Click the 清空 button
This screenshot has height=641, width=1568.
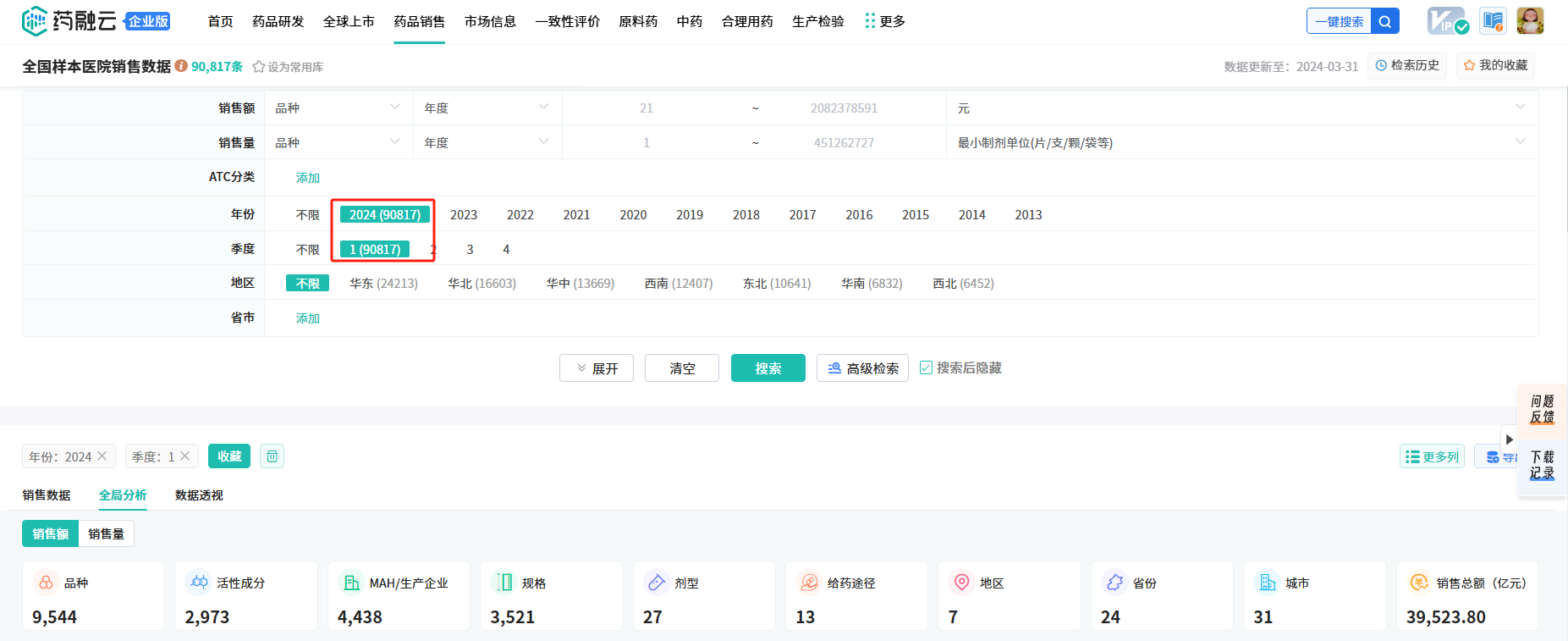coord(681,368)
